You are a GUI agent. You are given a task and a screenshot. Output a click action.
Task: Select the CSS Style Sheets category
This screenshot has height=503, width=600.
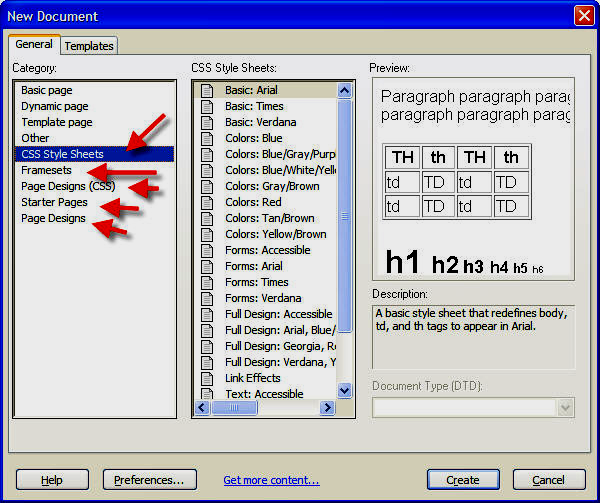(95, 154)
